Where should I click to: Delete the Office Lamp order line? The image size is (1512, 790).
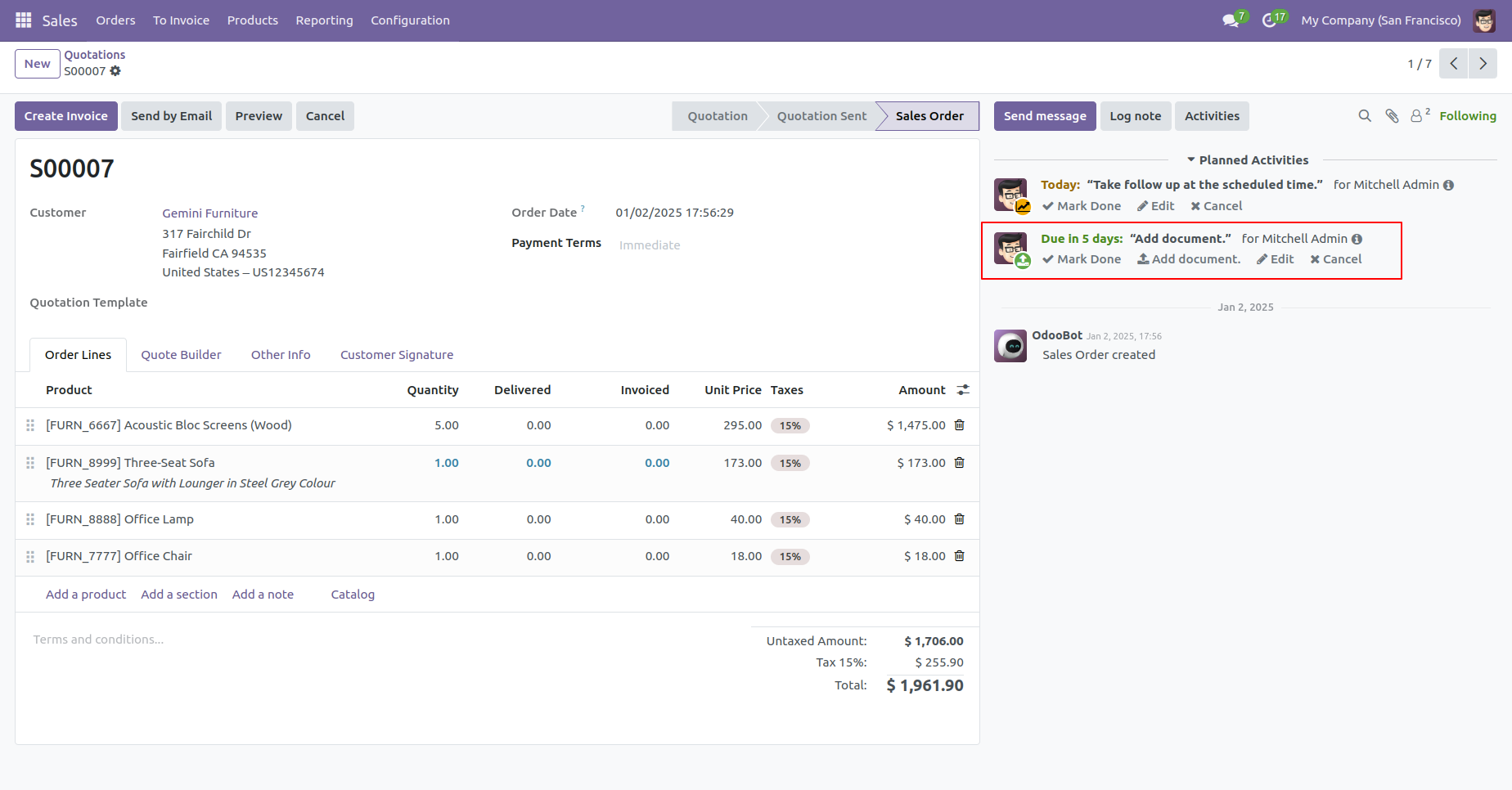click(x=960, y=519)
